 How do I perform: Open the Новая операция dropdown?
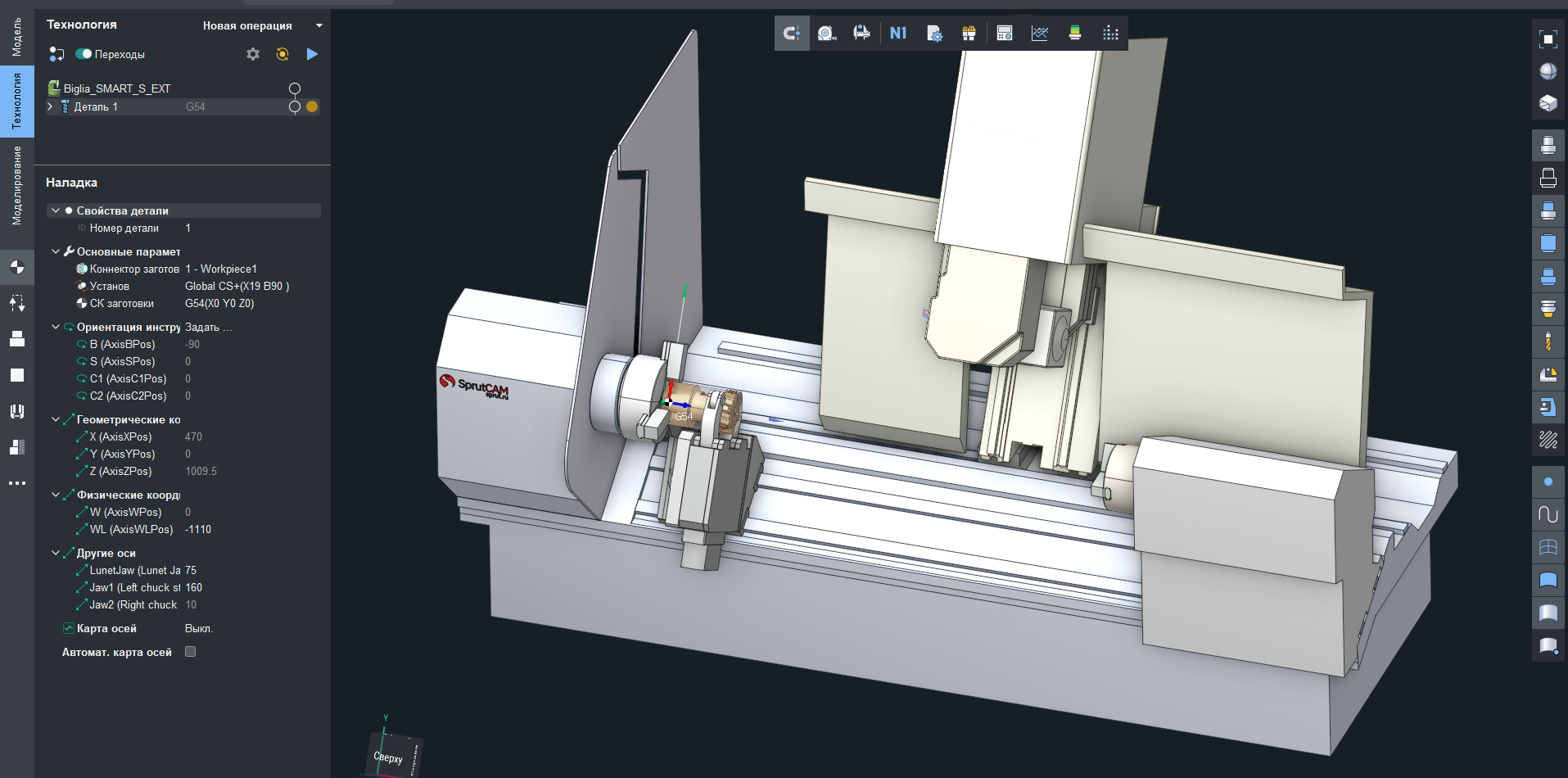[x=319, y=25]
